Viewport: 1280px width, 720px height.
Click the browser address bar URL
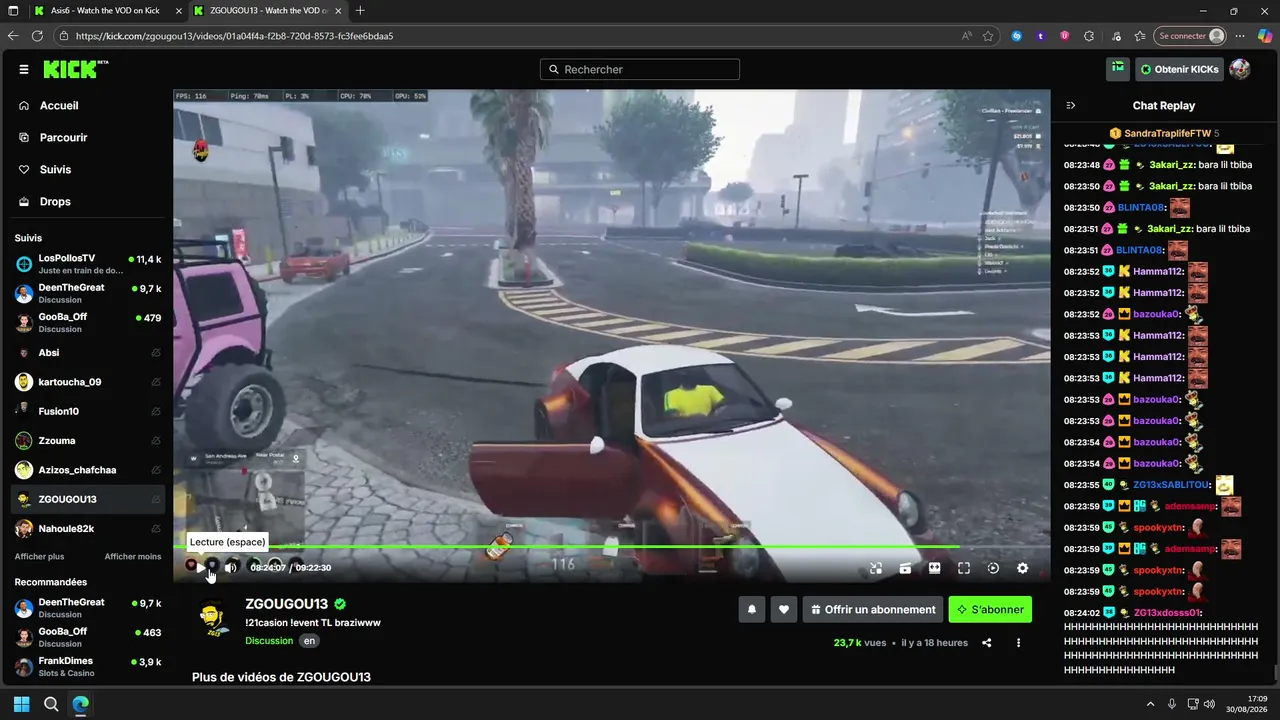(x=234, y=36)
